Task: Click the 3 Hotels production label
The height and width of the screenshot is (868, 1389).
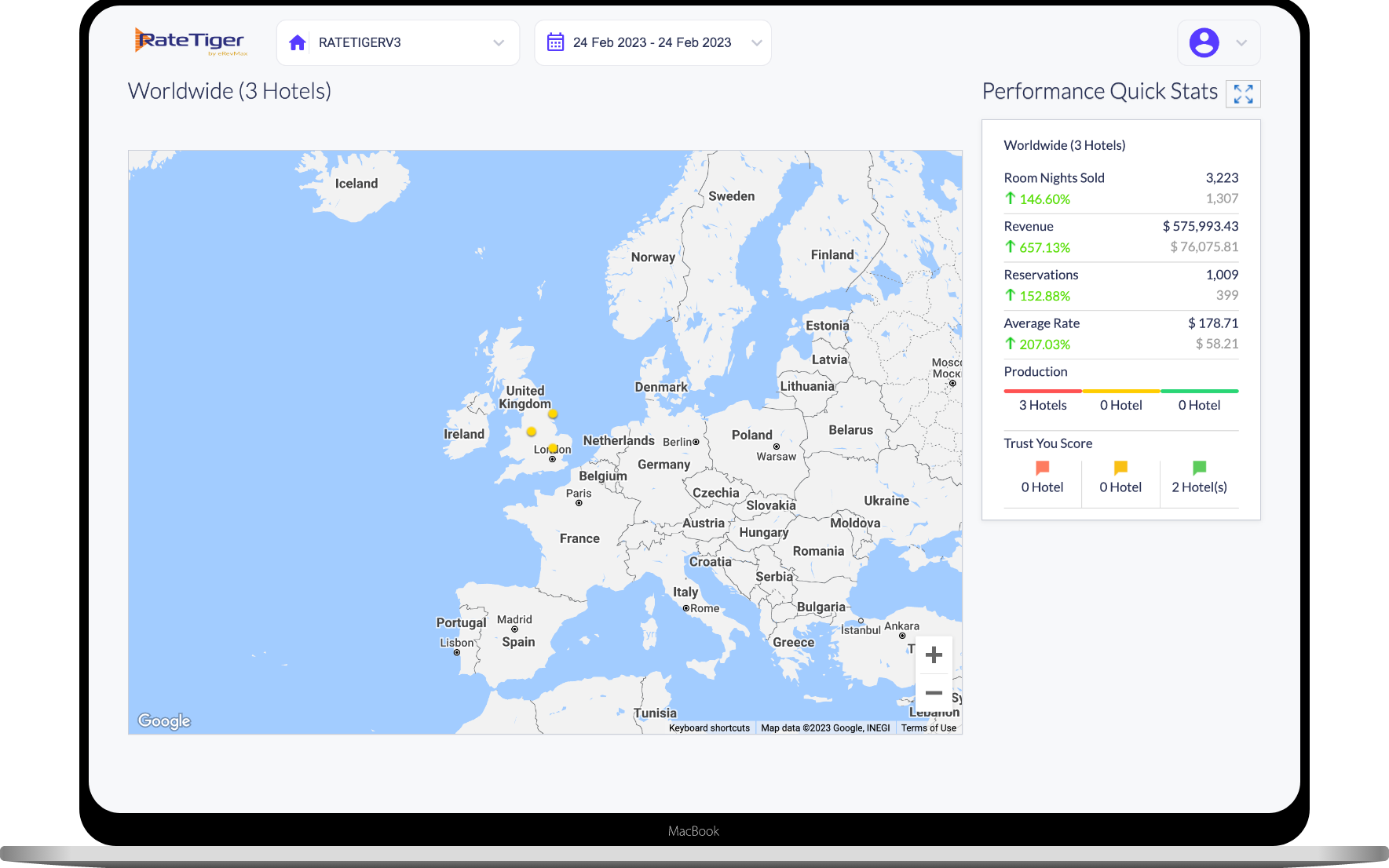Action: (x=1042, y=405)
